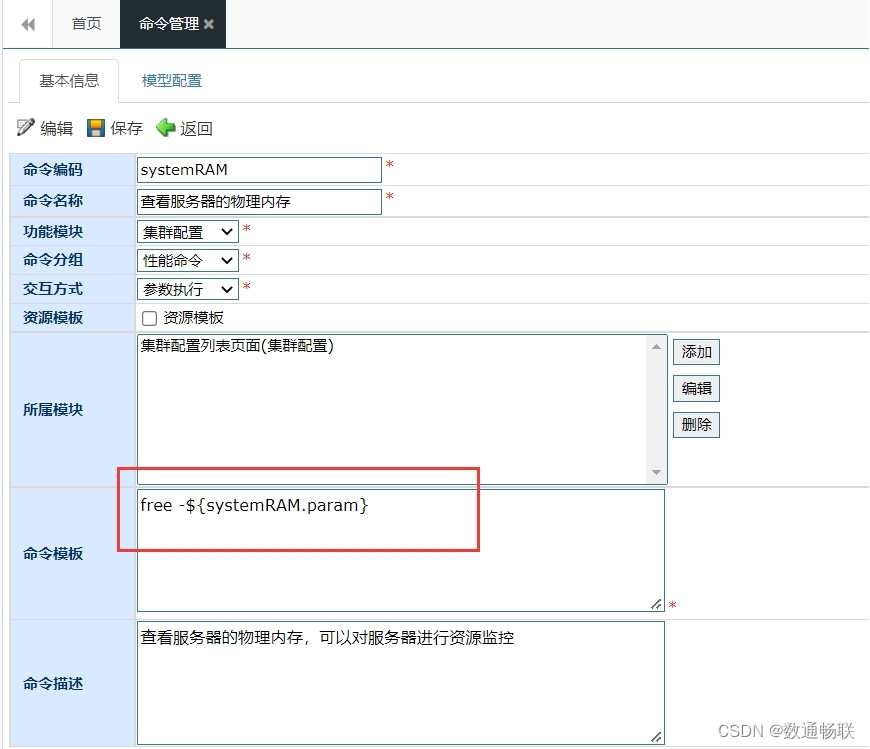Click the 所属模块 list scroll down arrow

(656, 472)
